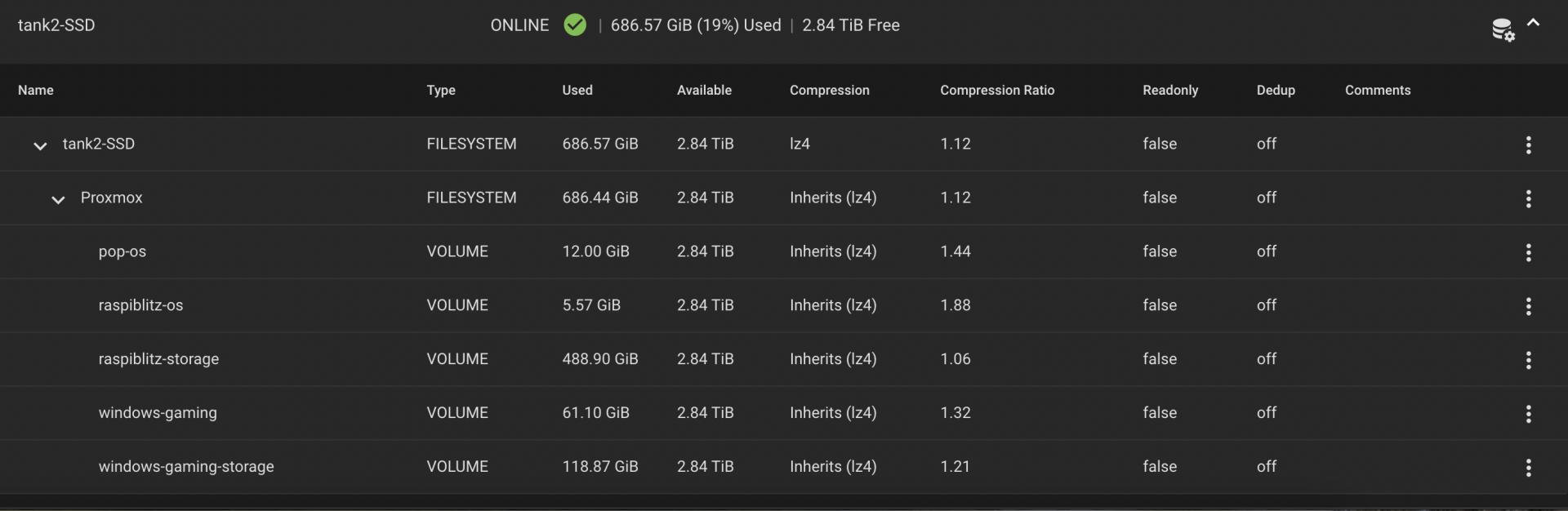Open actions menu for Proxmox dataset
1568x511 pixels.
pos(1528,199)
